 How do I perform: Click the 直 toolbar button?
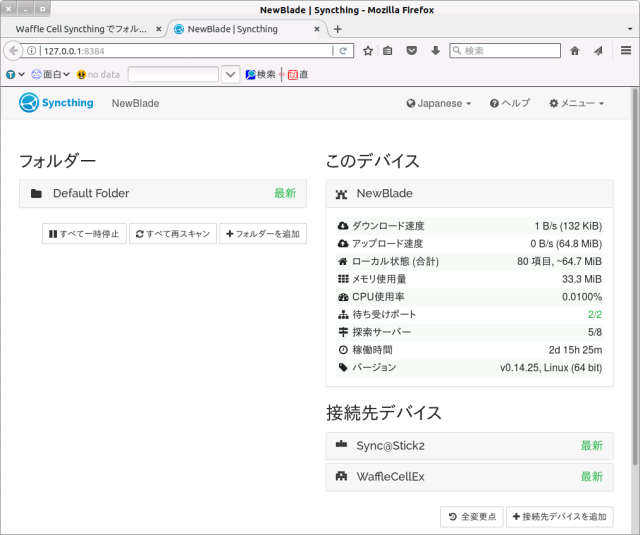pyautogui.click(x=298, y=75)
